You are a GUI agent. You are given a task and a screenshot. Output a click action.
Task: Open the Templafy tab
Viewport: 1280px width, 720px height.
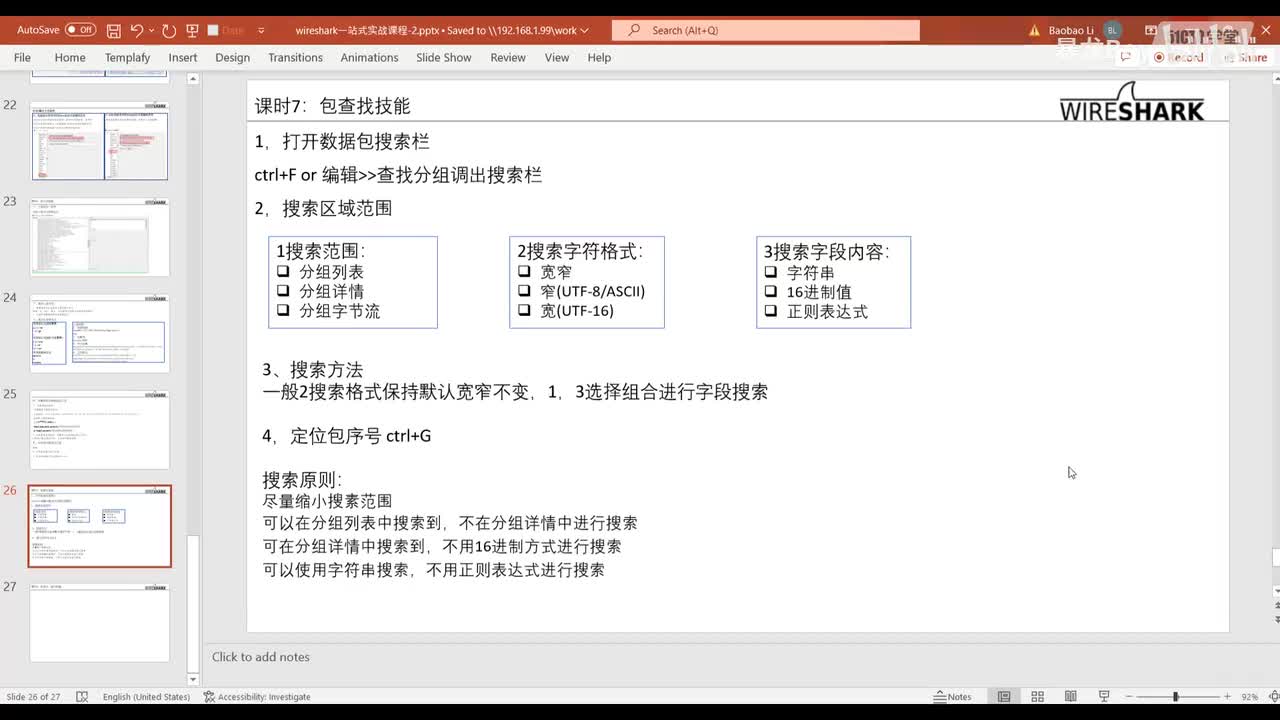pyautogui.click(x=127, y=58)
